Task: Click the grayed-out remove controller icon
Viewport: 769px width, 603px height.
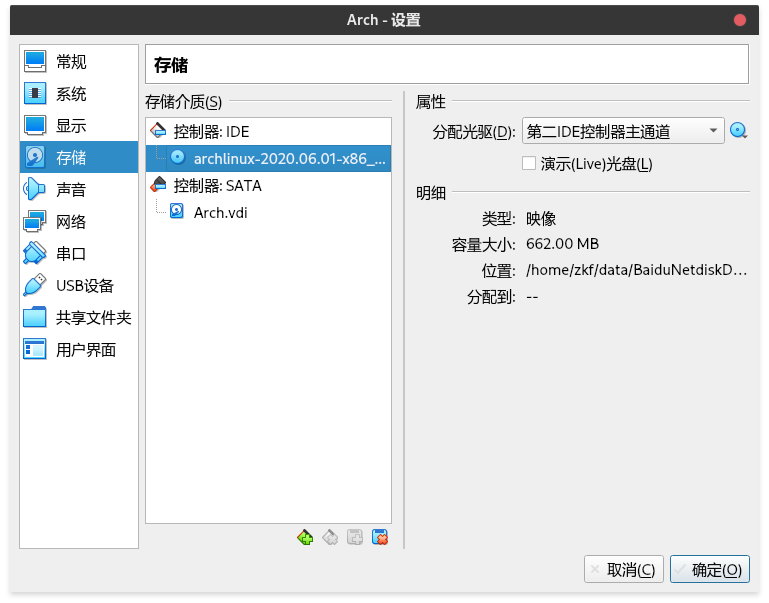Action: [330, 538]
